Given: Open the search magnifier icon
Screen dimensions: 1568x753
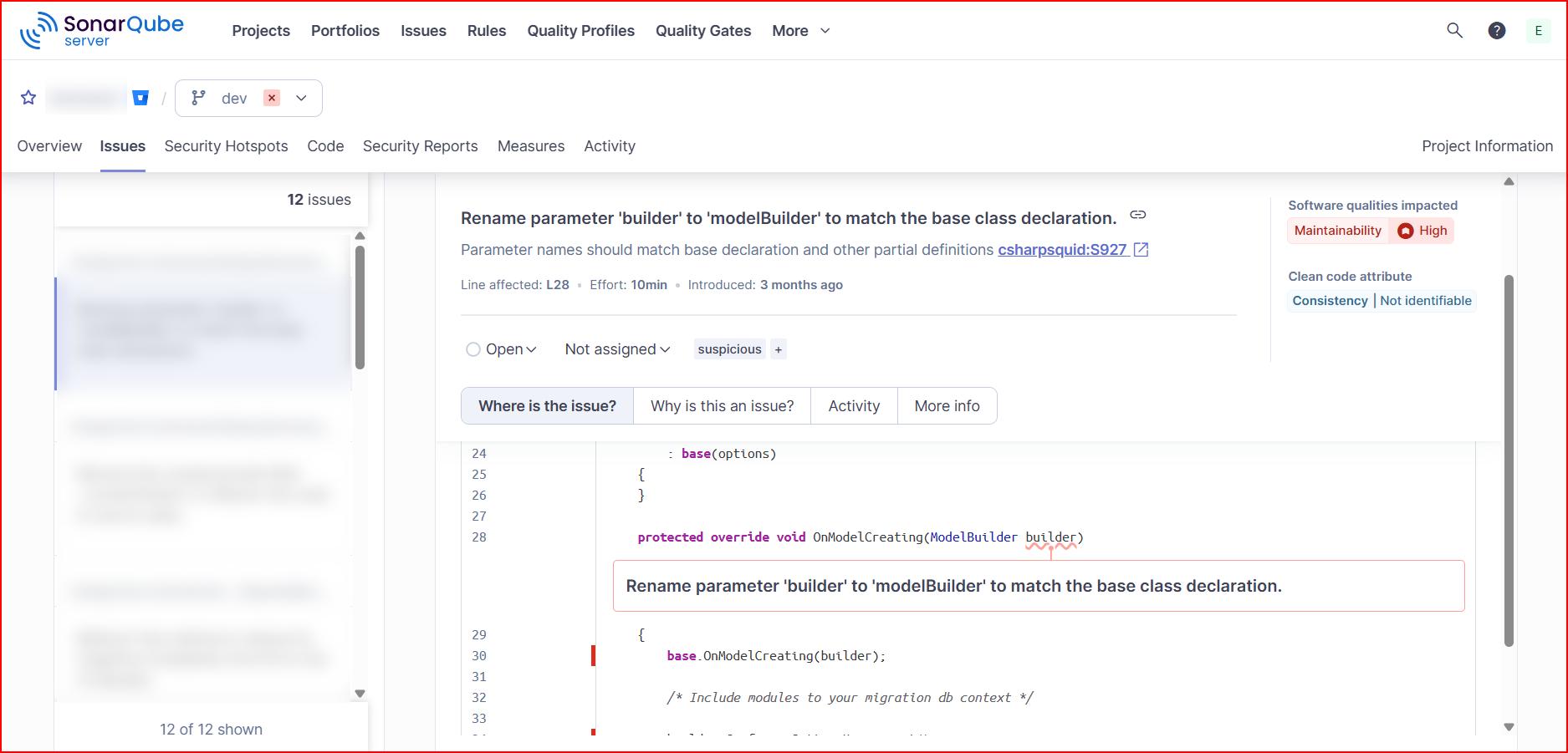Looking at the screenshot, I should click(1454, 30).
